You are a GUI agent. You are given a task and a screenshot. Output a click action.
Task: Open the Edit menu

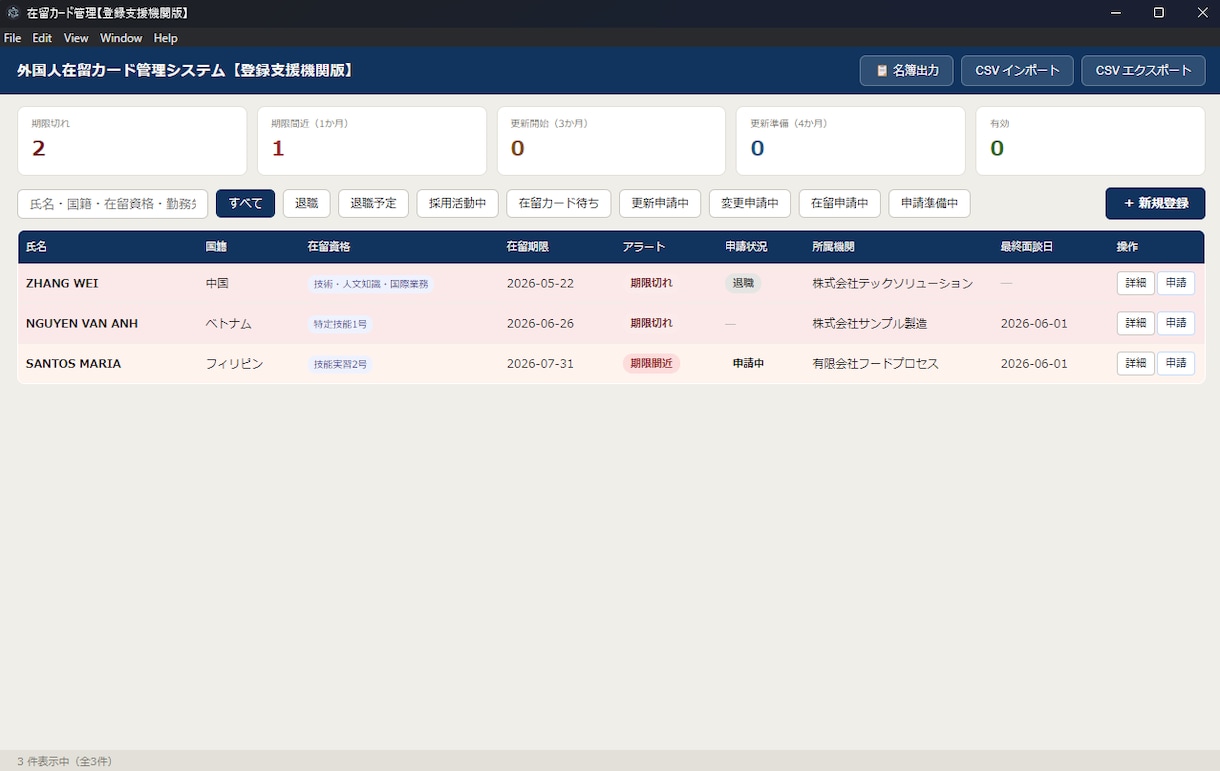(x=42, y=38)
